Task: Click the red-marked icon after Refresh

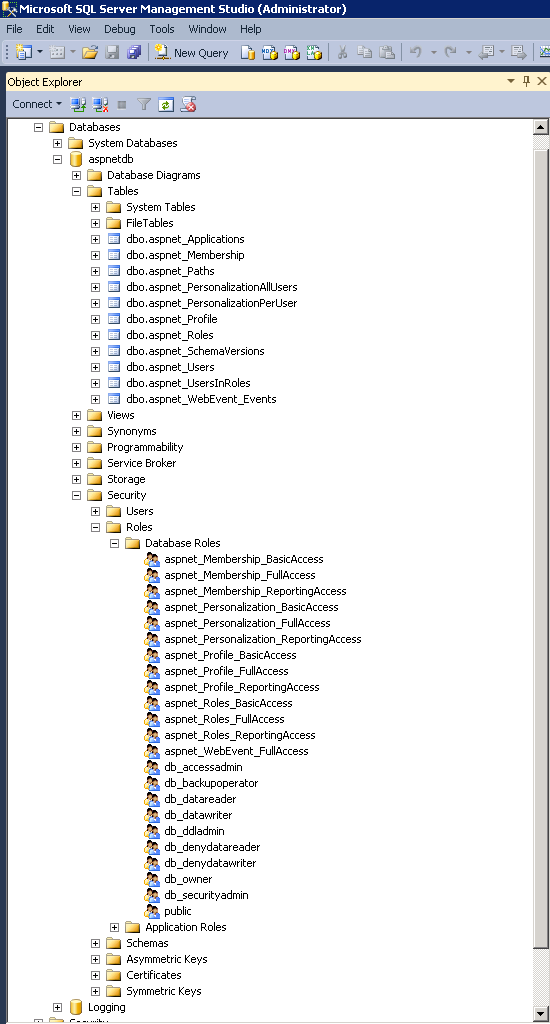Action: [x=188, y=104]
